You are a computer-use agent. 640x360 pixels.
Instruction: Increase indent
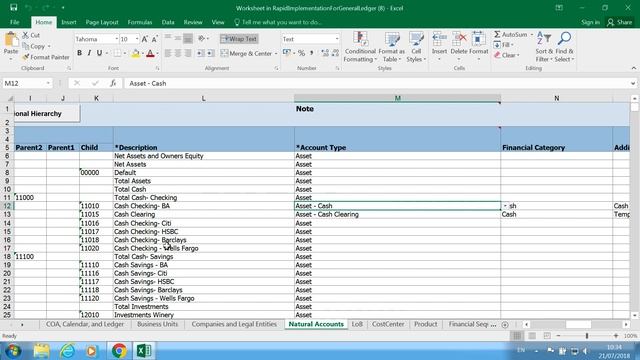tap(210, 53)
